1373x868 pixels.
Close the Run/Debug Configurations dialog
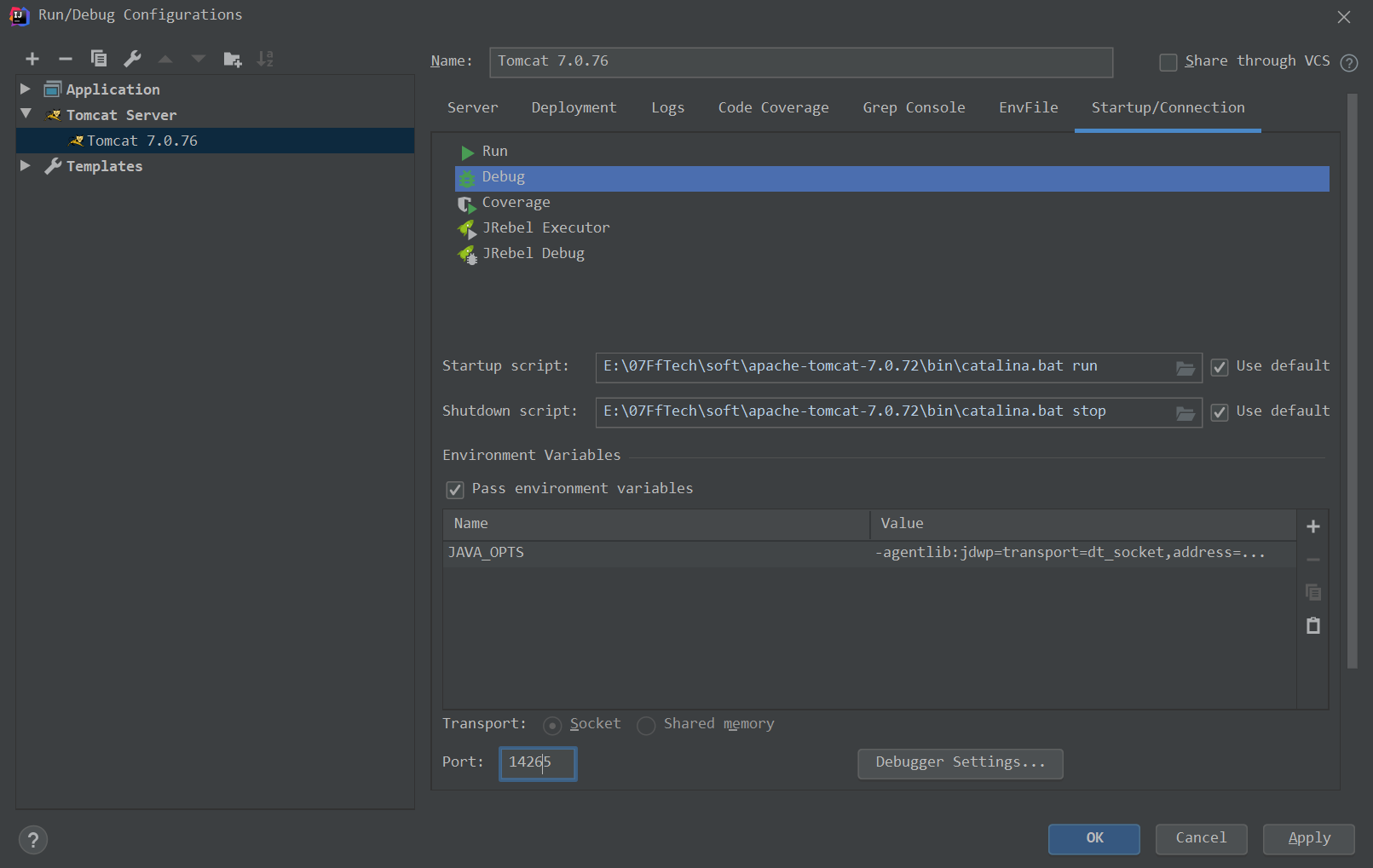(x=1344, y=17)
